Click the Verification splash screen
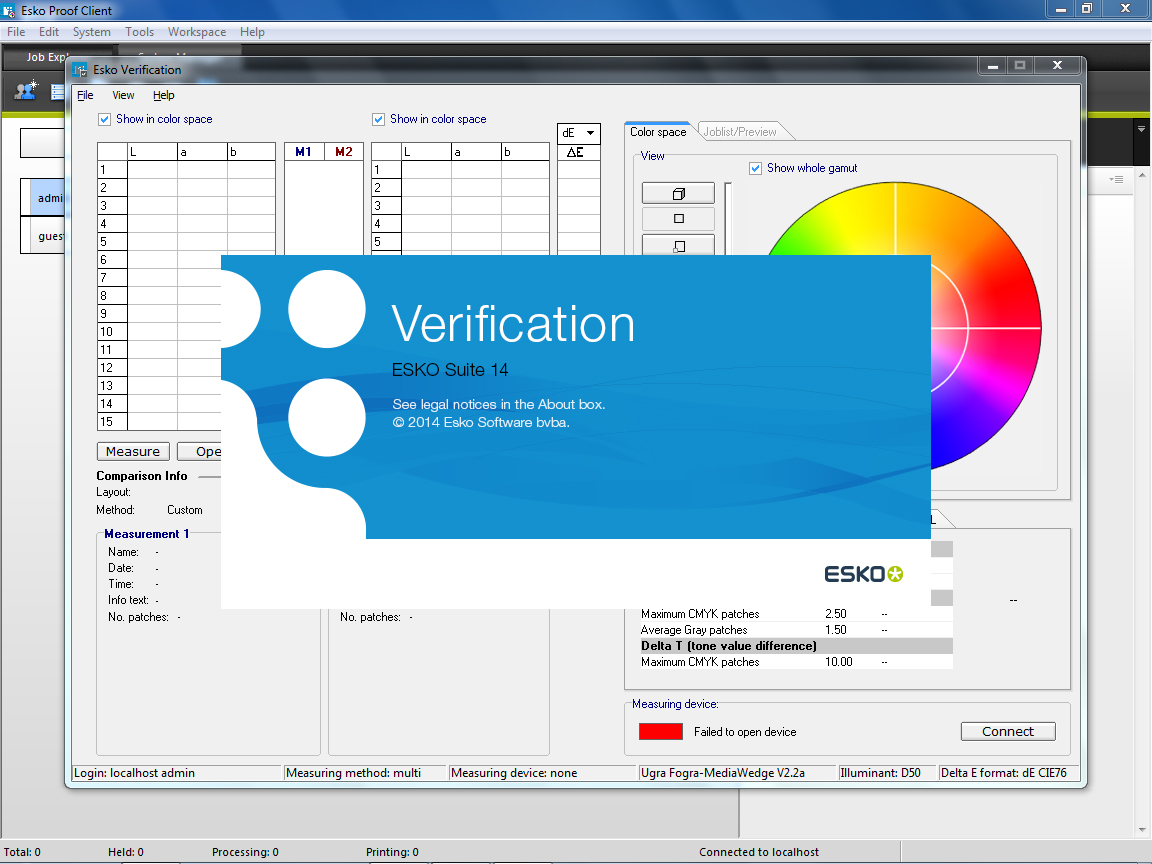The image size is (1152, 864). pos(576,432)
